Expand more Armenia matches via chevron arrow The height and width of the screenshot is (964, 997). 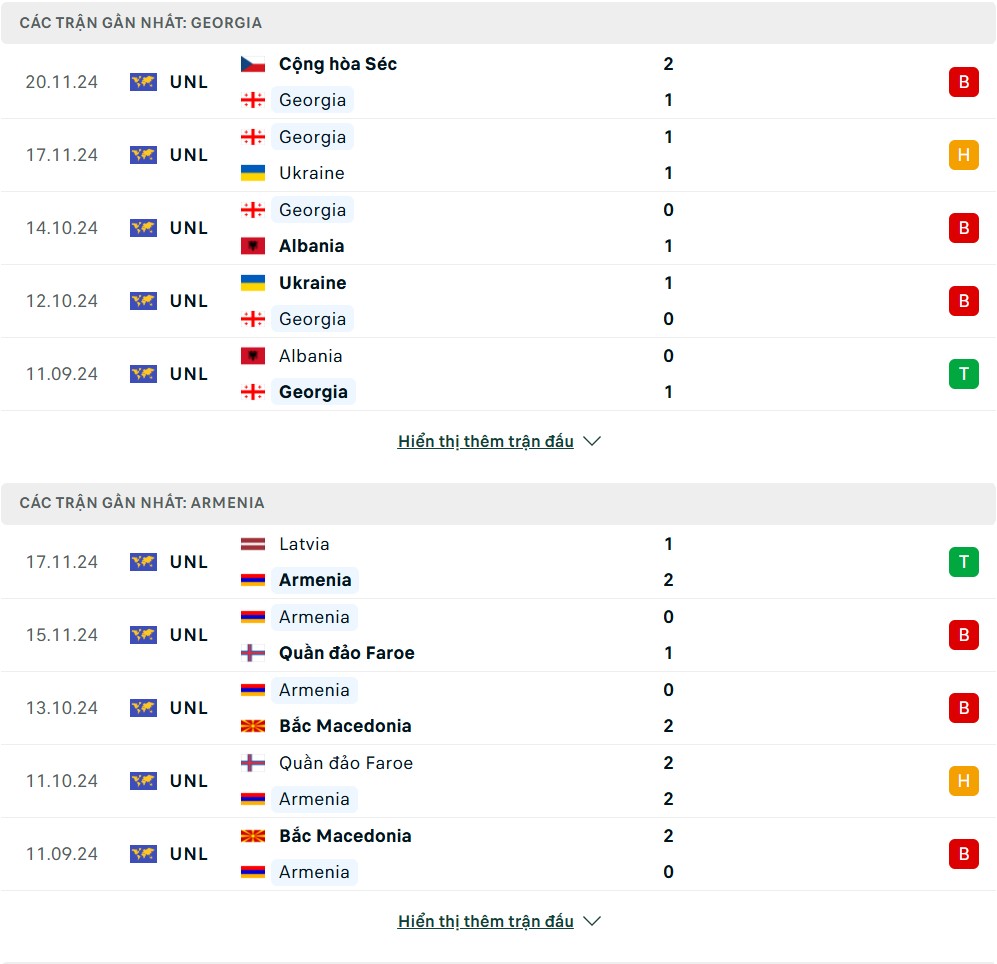point(592,921)
